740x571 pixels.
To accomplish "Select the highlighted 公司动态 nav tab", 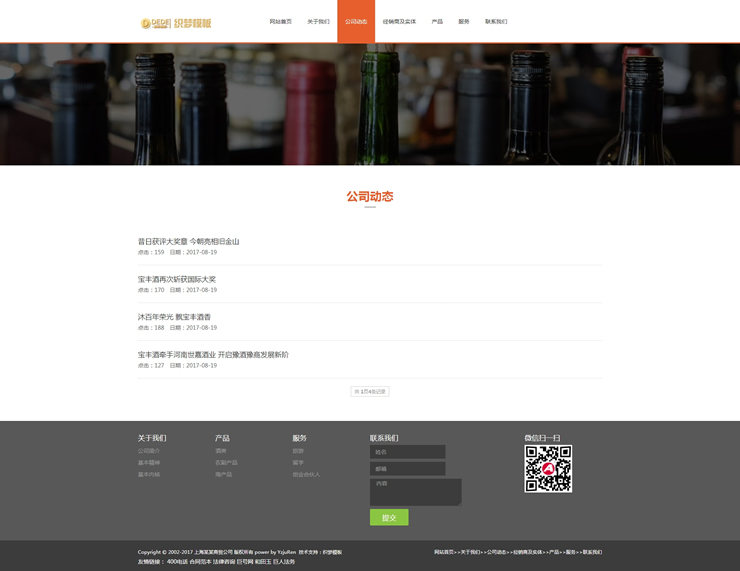I will pos(356,22).
